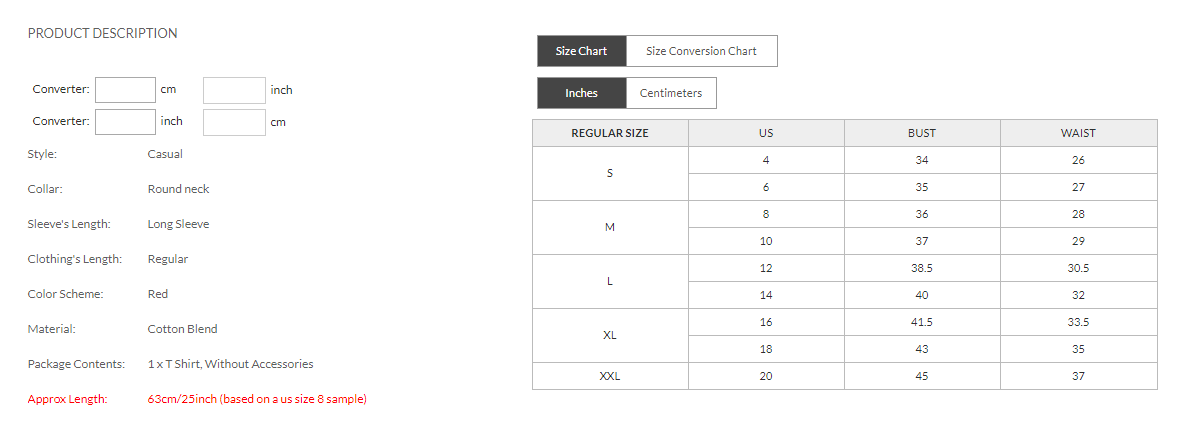Switch to the Size Chart tab
Viewport: 1178px width, 437px height.
(581, 51)
